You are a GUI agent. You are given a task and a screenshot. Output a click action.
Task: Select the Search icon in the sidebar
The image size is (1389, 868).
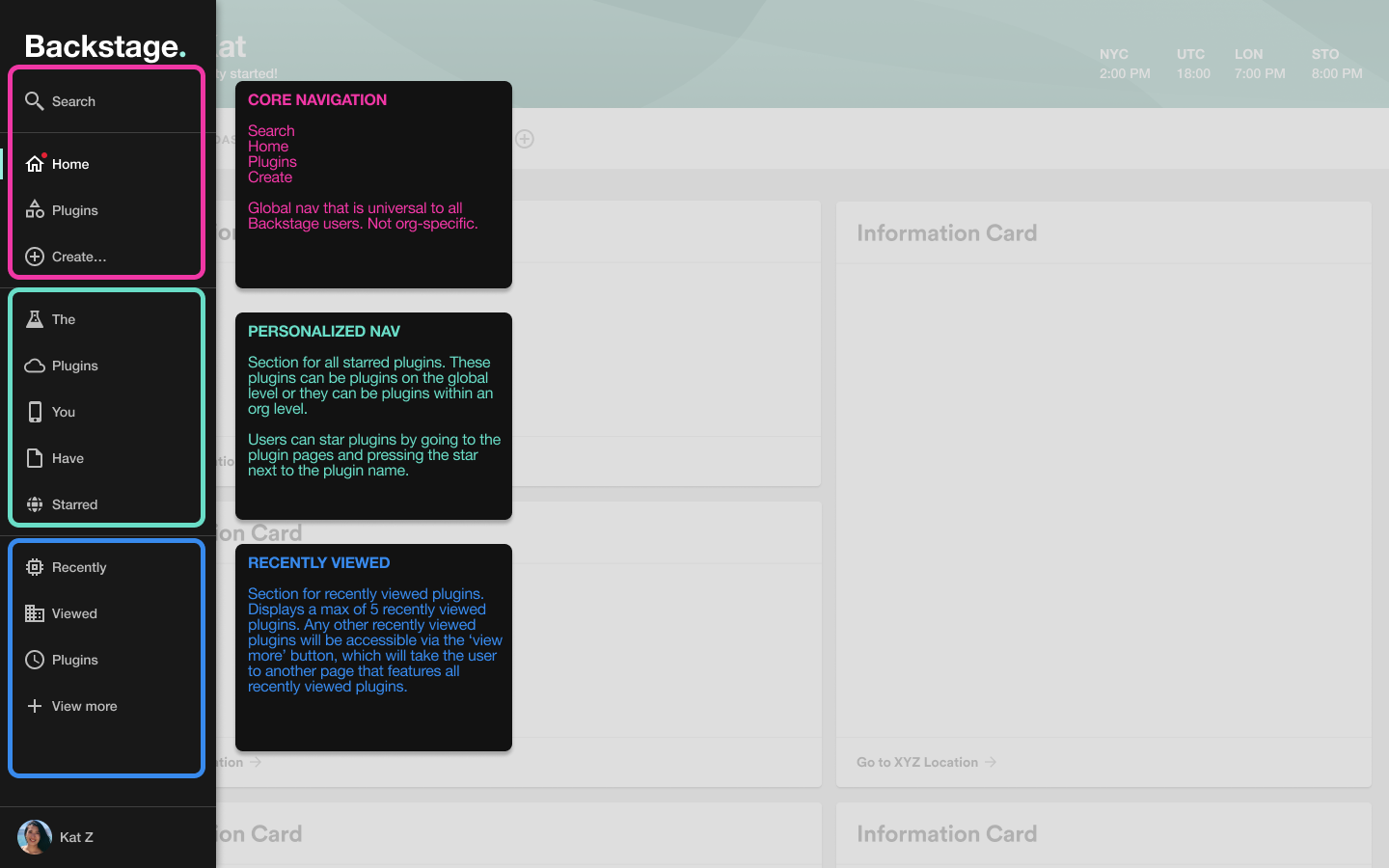click(x=34, y=100)
